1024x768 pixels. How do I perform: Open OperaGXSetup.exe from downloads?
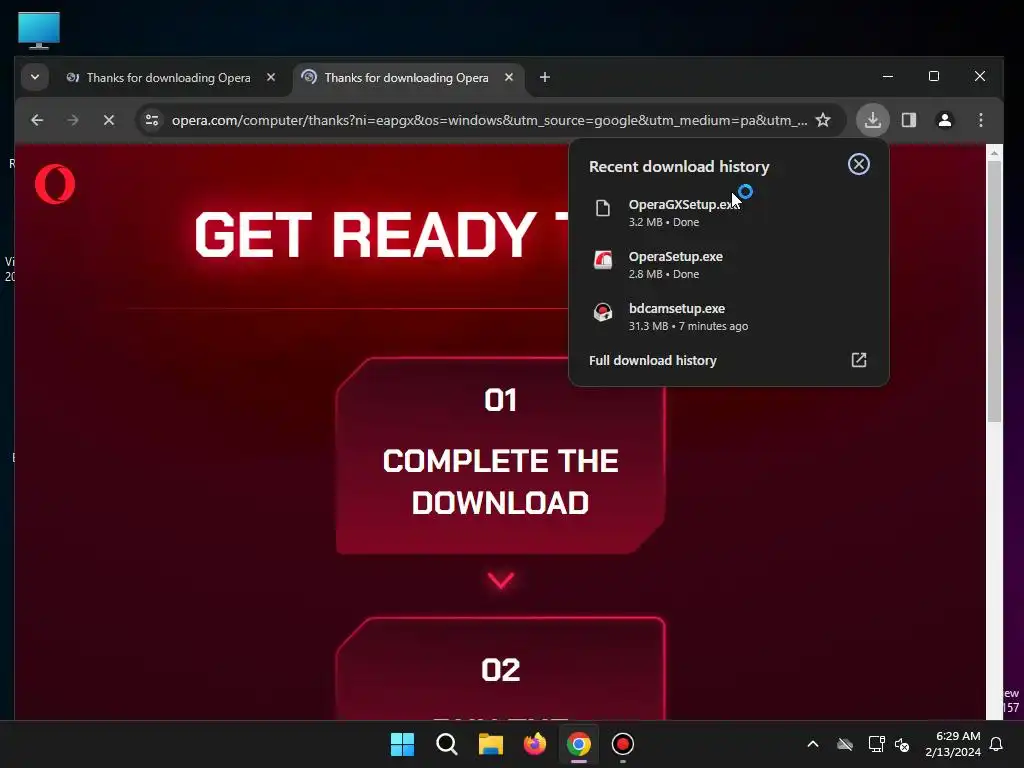point(729,212)
